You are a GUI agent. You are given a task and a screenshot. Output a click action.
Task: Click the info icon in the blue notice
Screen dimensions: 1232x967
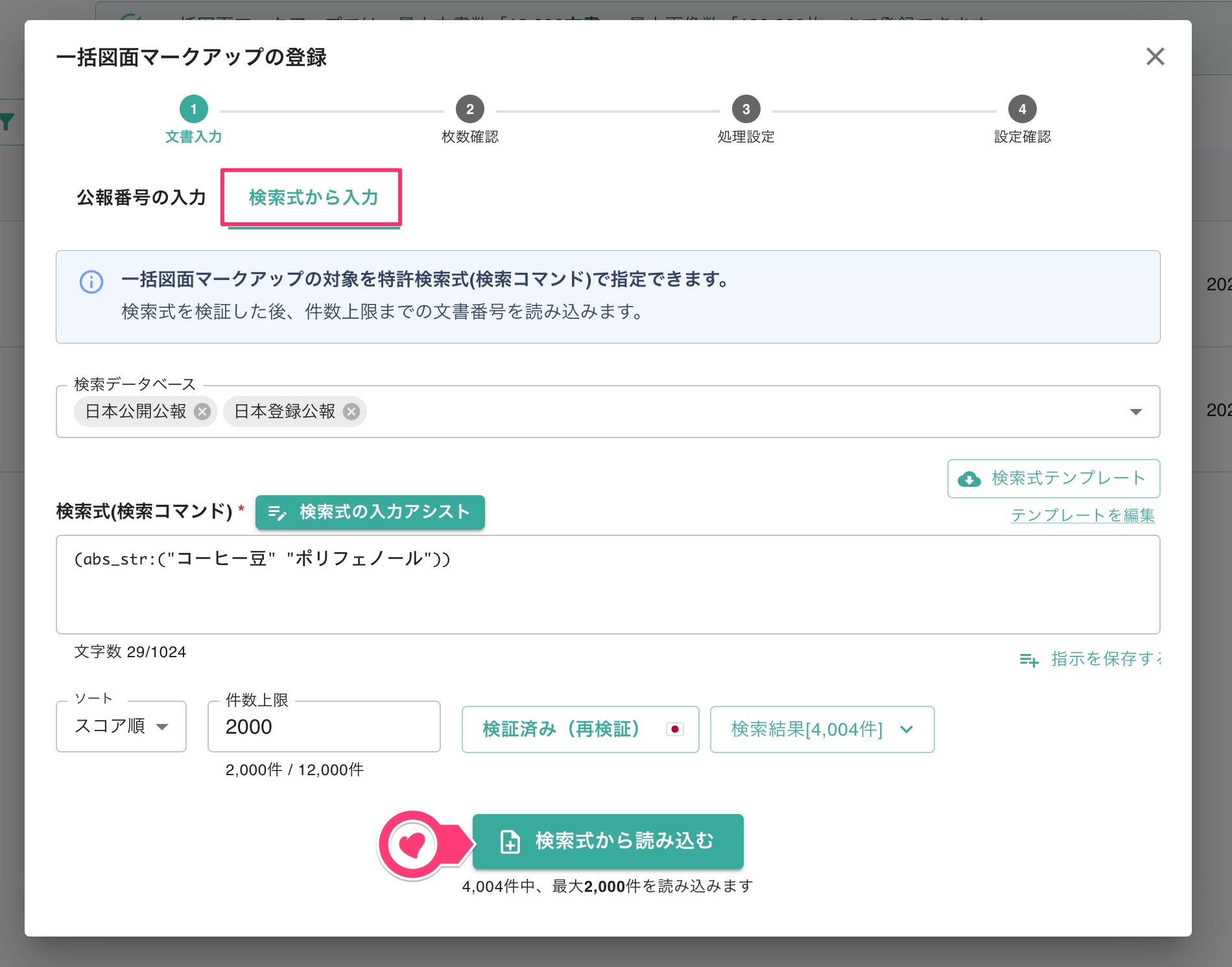(91, 282)
